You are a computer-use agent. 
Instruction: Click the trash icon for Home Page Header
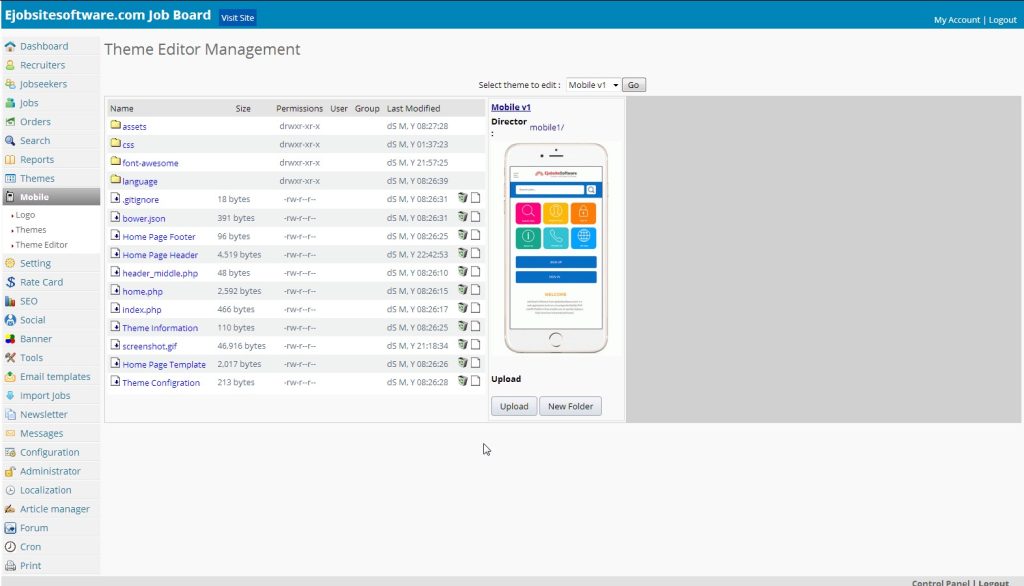coord(462,253)
